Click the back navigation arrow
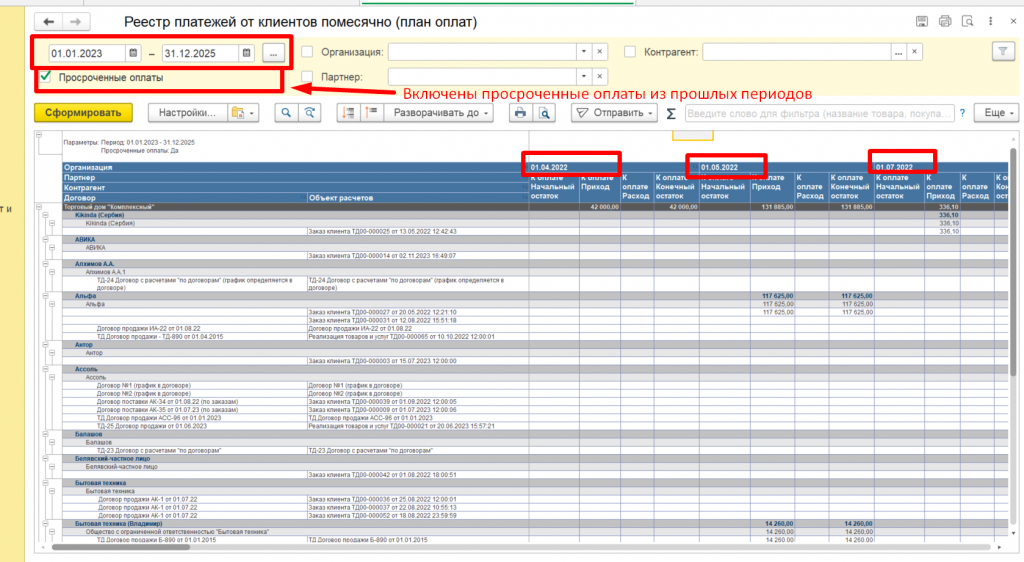The height and width of the screenshot is (562, 1024). (x=48, y=22)
